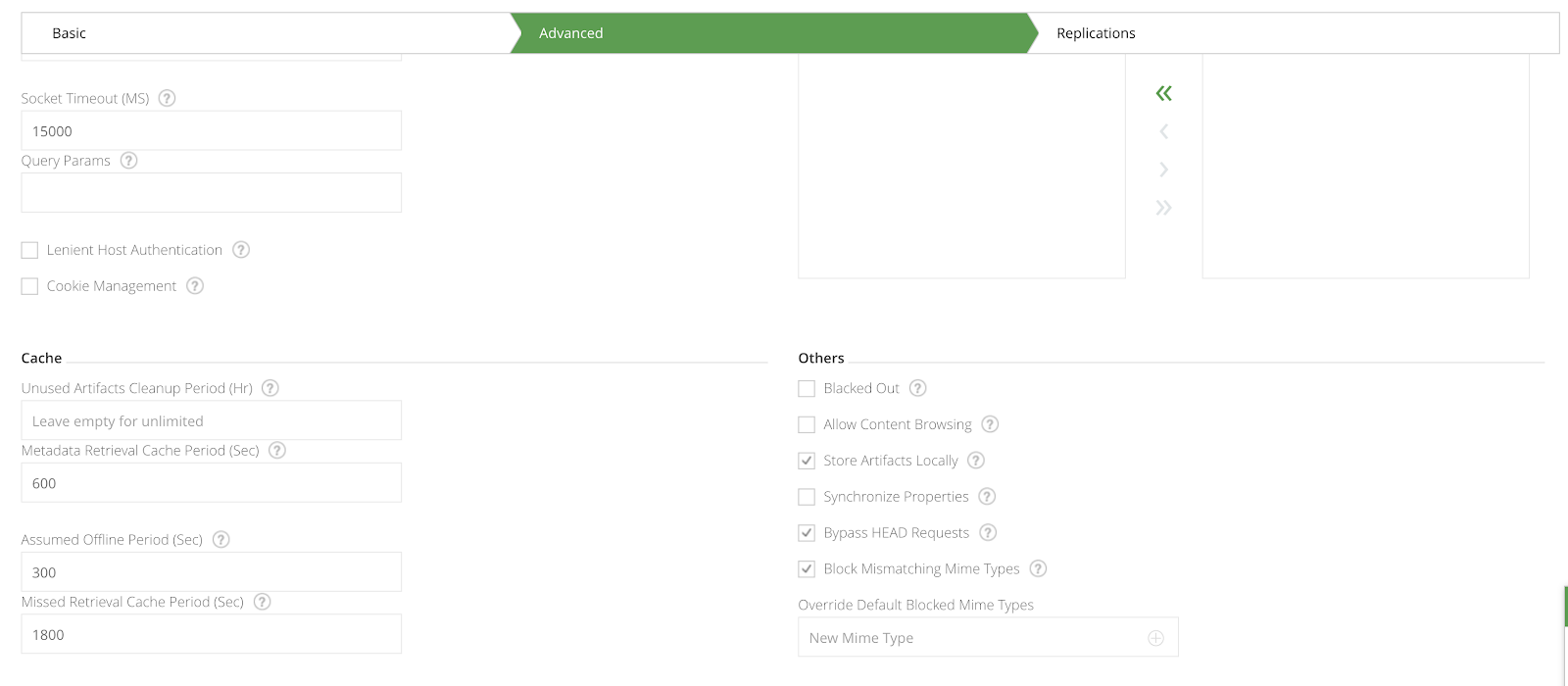Show help tooltip for Query Params

pos(128,161)
